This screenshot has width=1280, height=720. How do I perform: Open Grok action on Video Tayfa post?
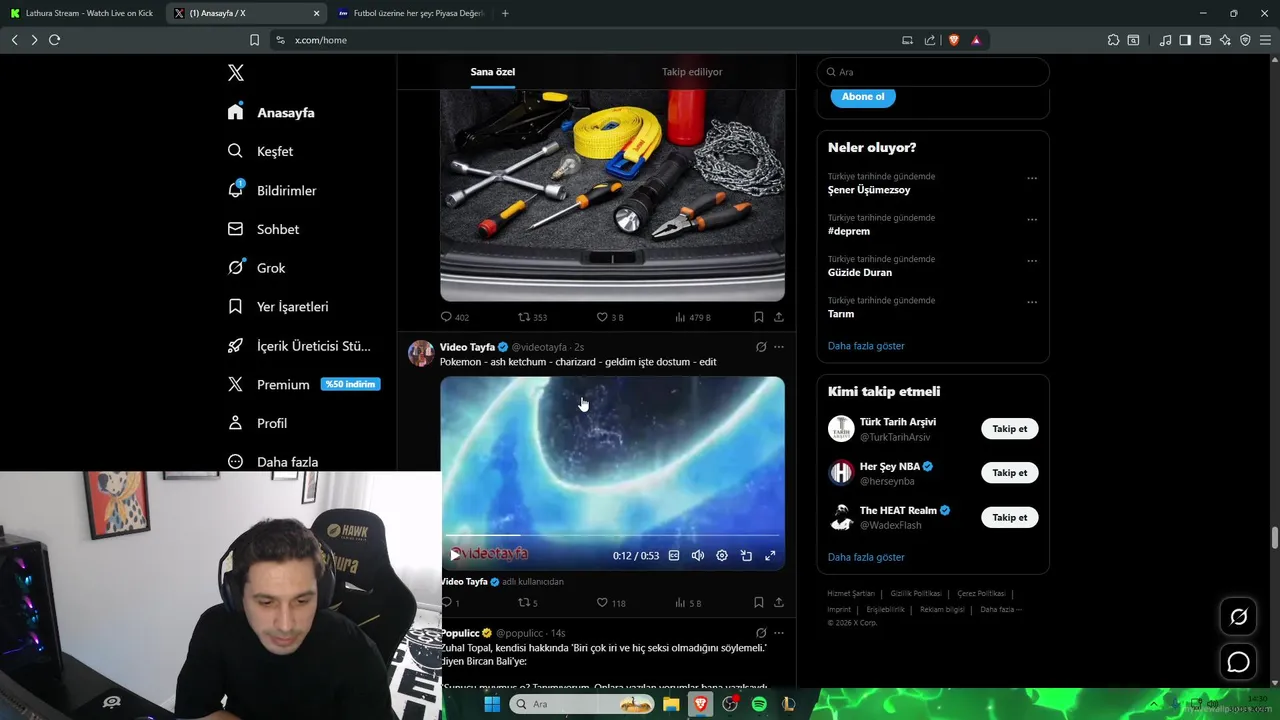pyautogui.click(x=761, y=347)
